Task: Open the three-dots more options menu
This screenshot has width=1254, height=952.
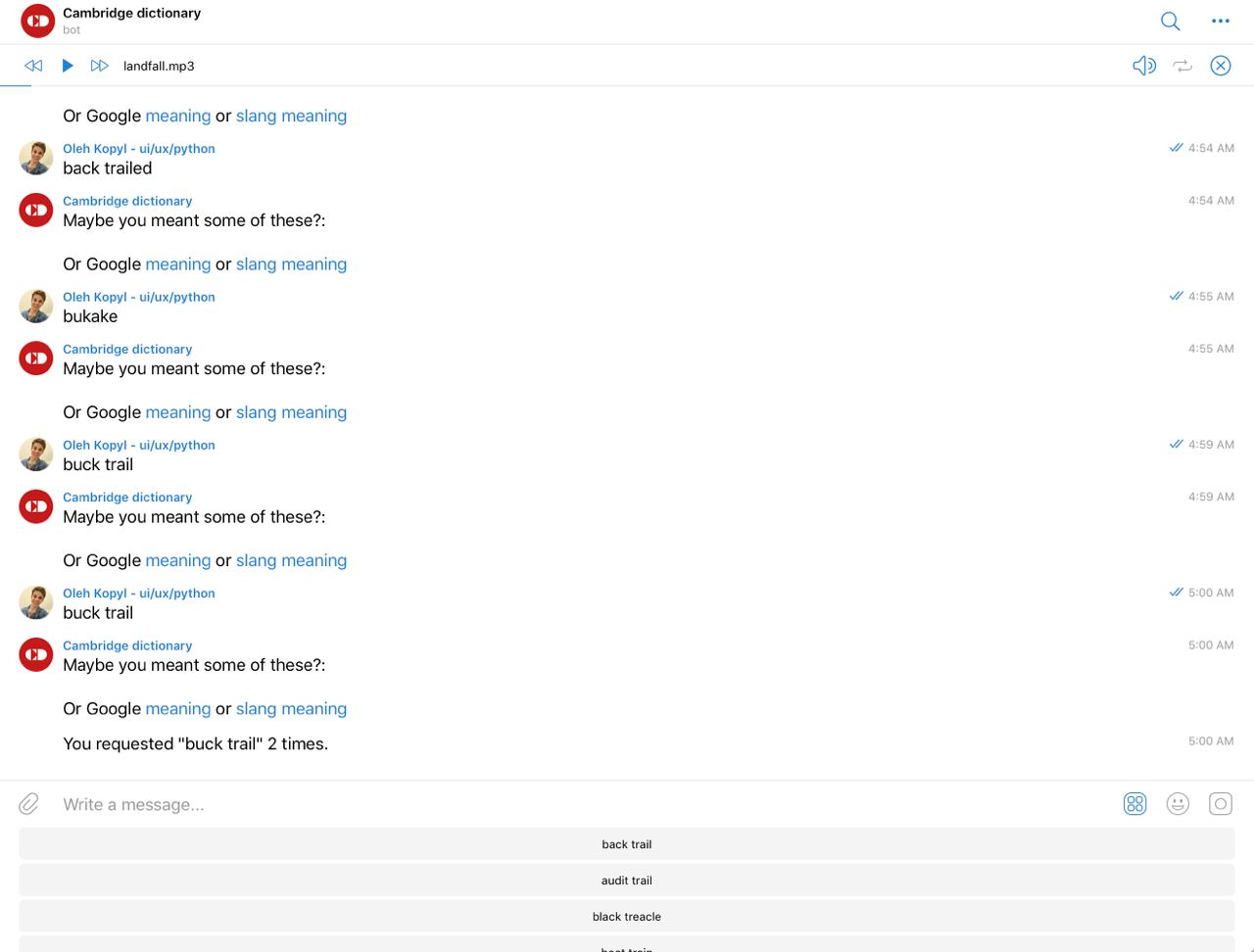Action: [x=1220, y=21]
